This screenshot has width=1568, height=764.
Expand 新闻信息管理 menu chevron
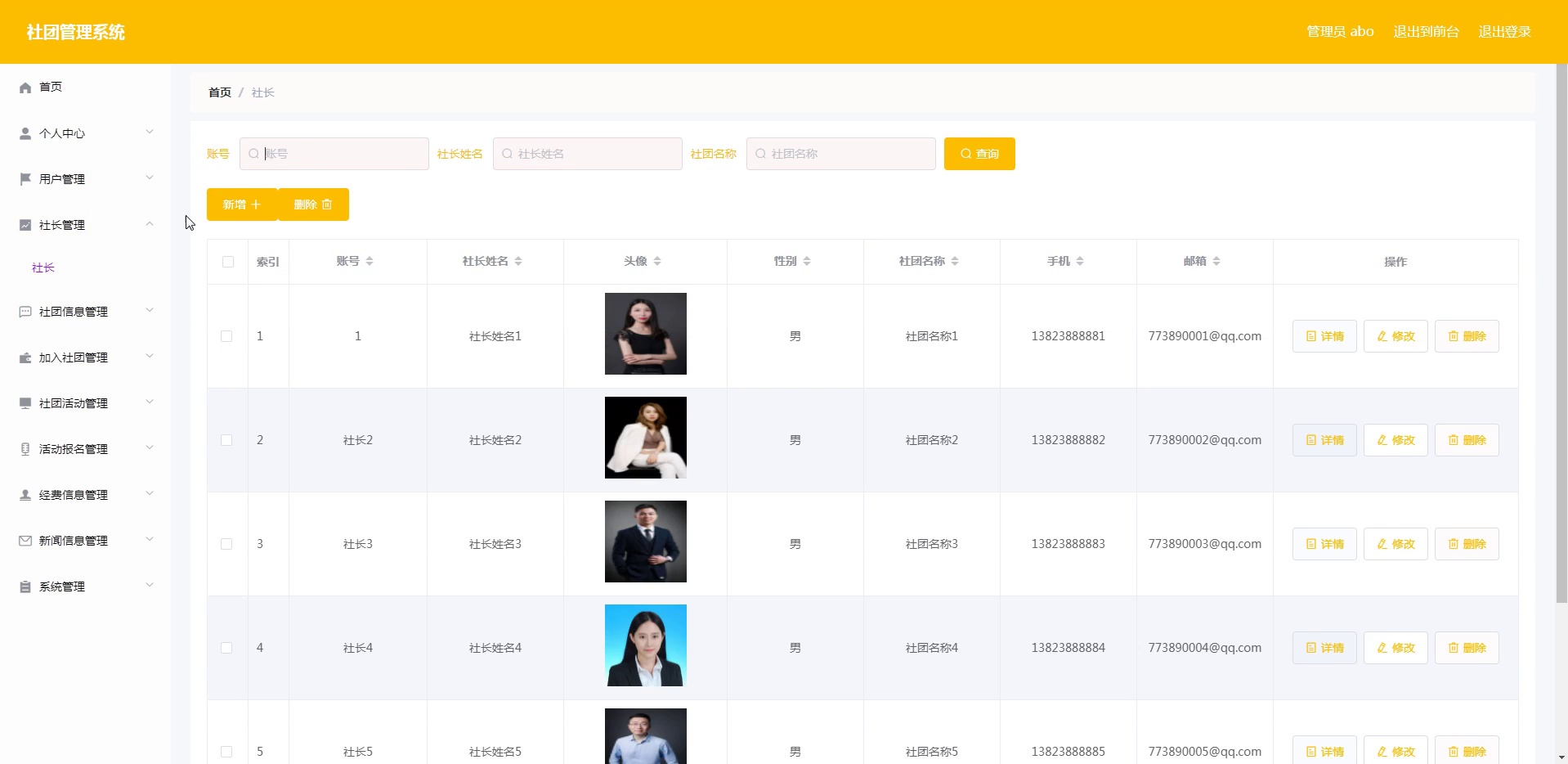pos(150,539)
